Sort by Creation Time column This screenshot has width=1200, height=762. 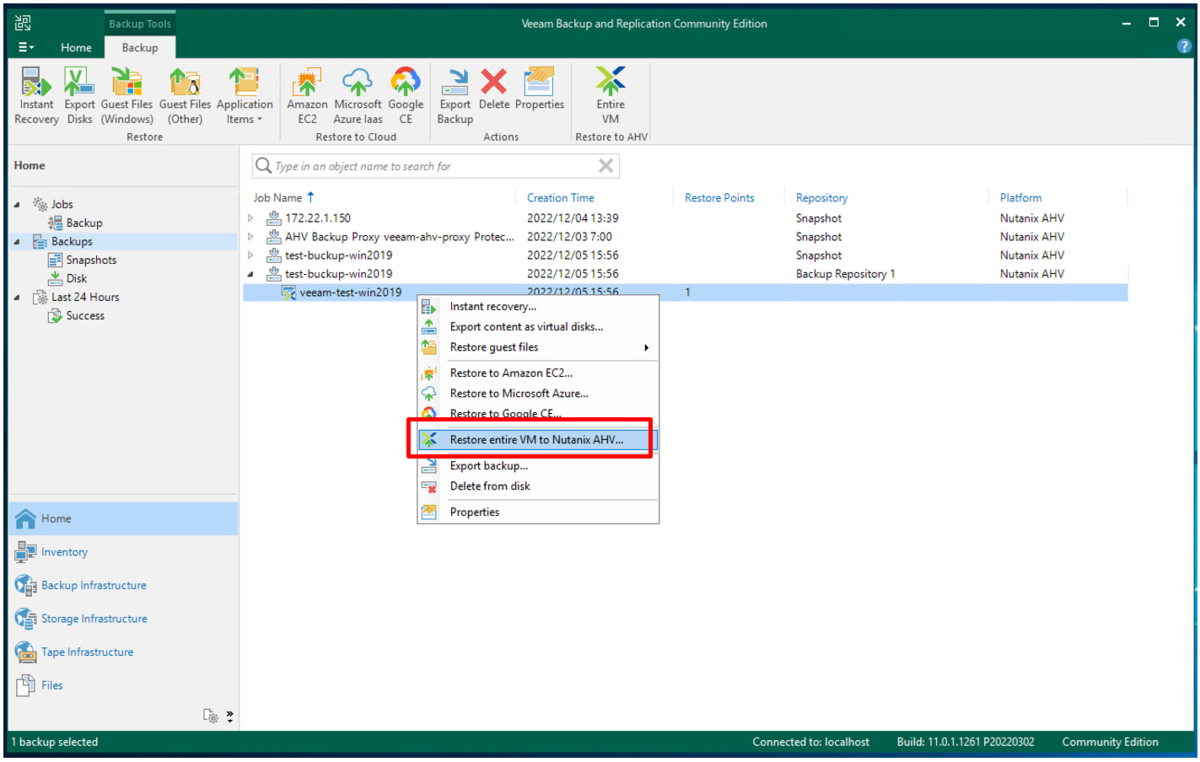pyautogui.click(x=560, y=198)
